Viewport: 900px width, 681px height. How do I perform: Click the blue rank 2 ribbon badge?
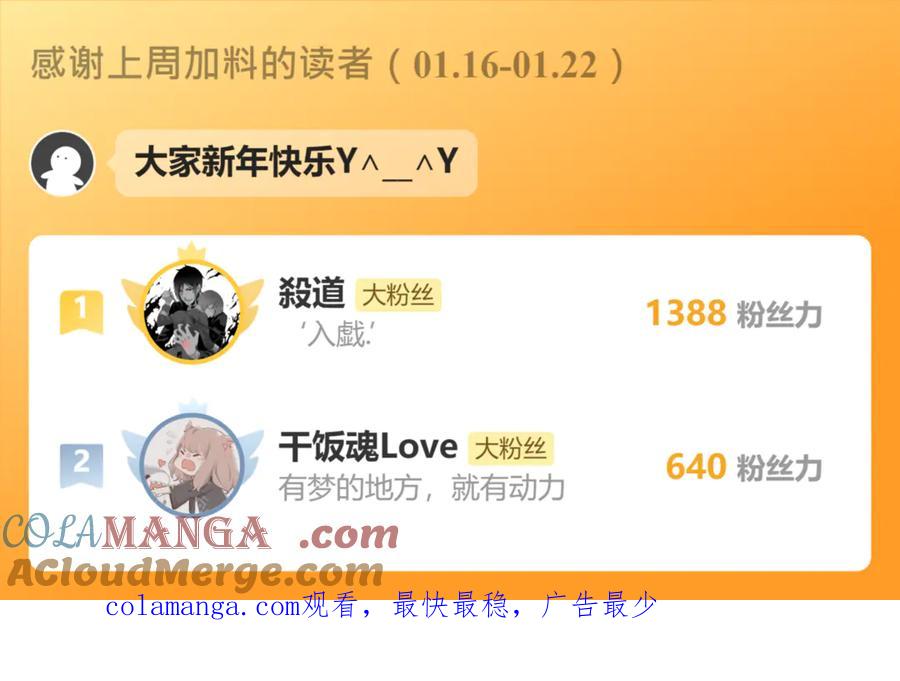[82, 465]
